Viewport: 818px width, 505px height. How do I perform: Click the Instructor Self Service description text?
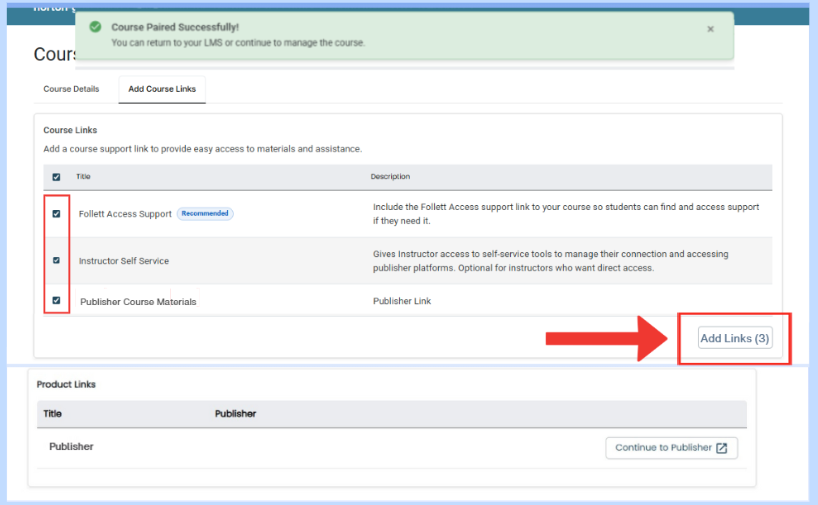pos(550,261)
